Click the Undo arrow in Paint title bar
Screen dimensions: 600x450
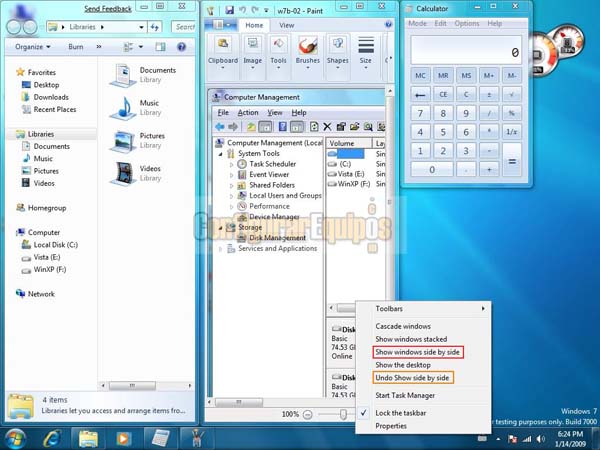(242, 10)
